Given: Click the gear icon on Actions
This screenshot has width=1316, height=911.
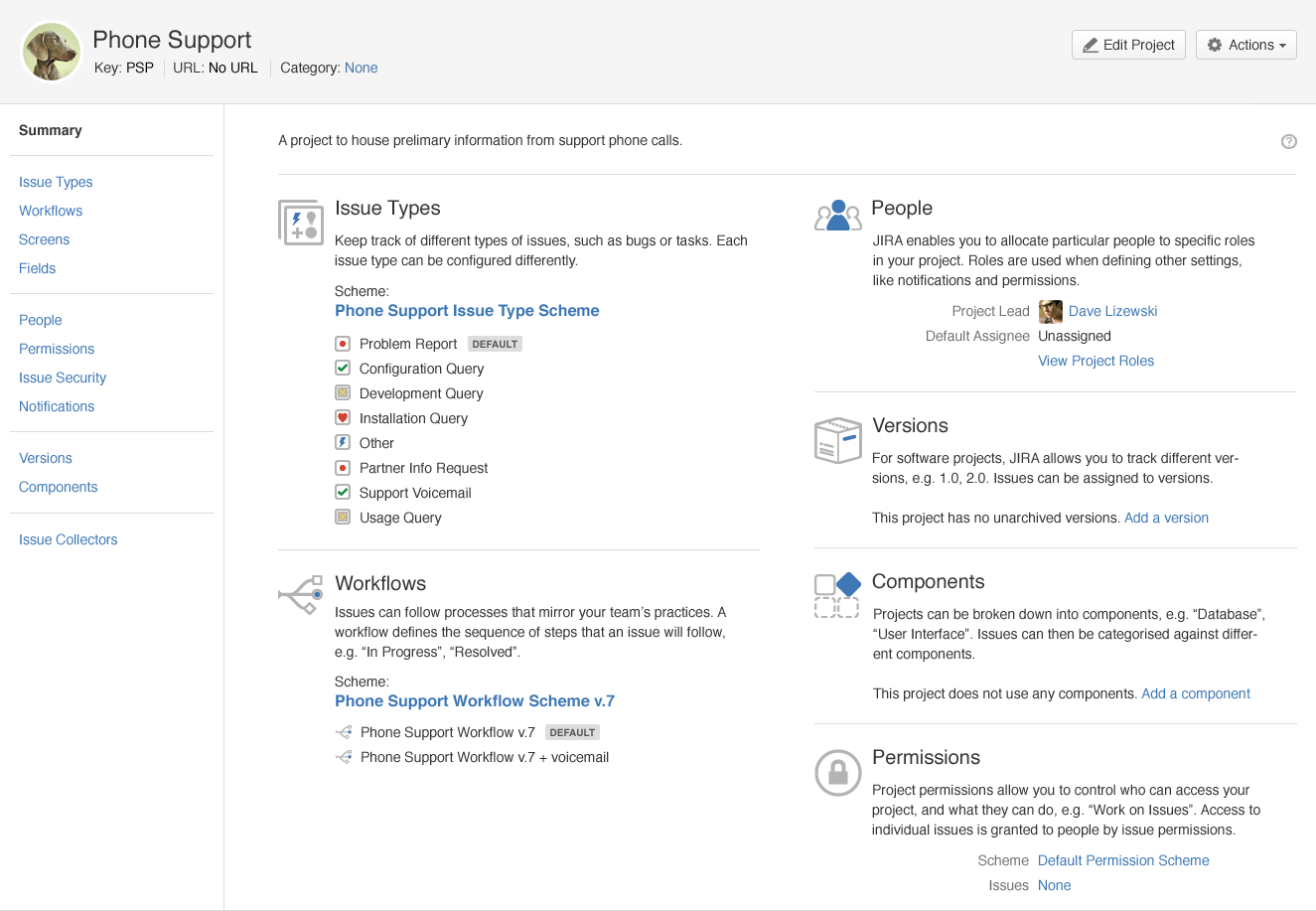Looking at the screenshot, I should [x=1215, y=45].
